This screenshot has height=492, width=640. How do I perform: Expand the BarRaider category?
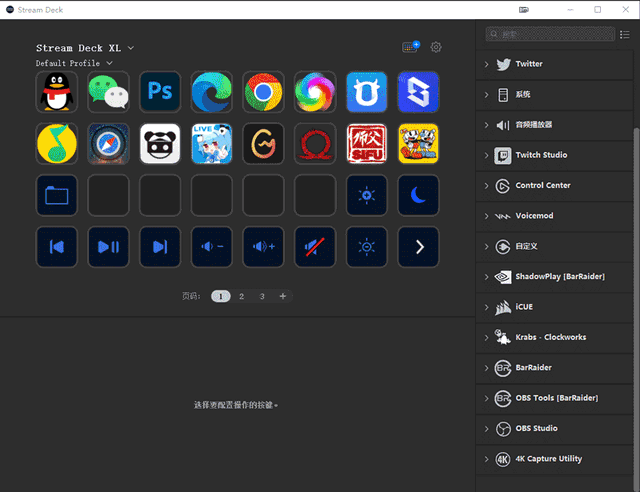(554, 368)
